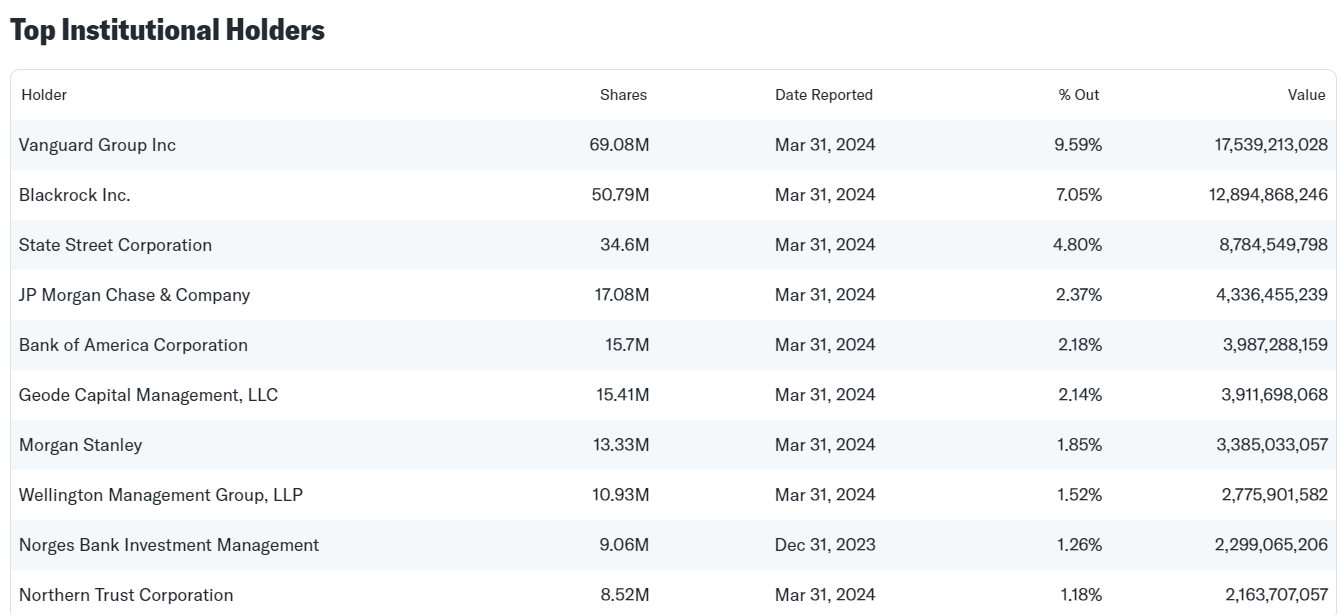Click the 2.18% percent out value
Screen dimensions: 1340x615
click(1080, 345)
